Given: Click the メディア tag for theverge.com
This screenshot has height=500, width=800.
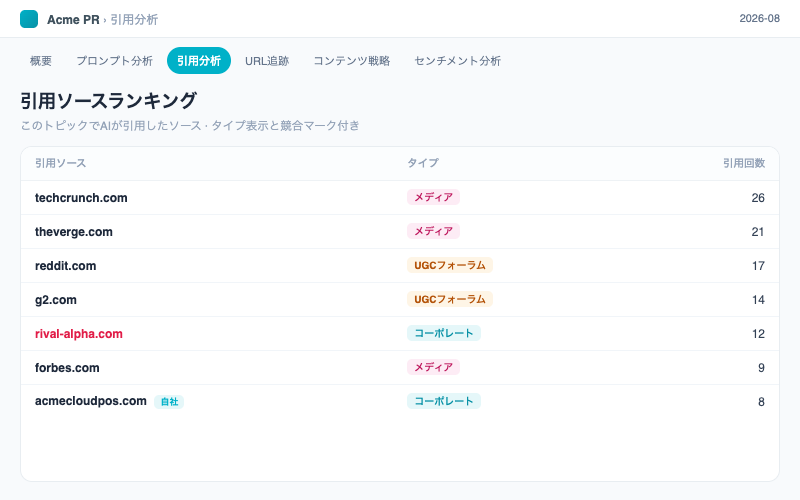Looking at the screenshot, I should click(x=433, y=231).
